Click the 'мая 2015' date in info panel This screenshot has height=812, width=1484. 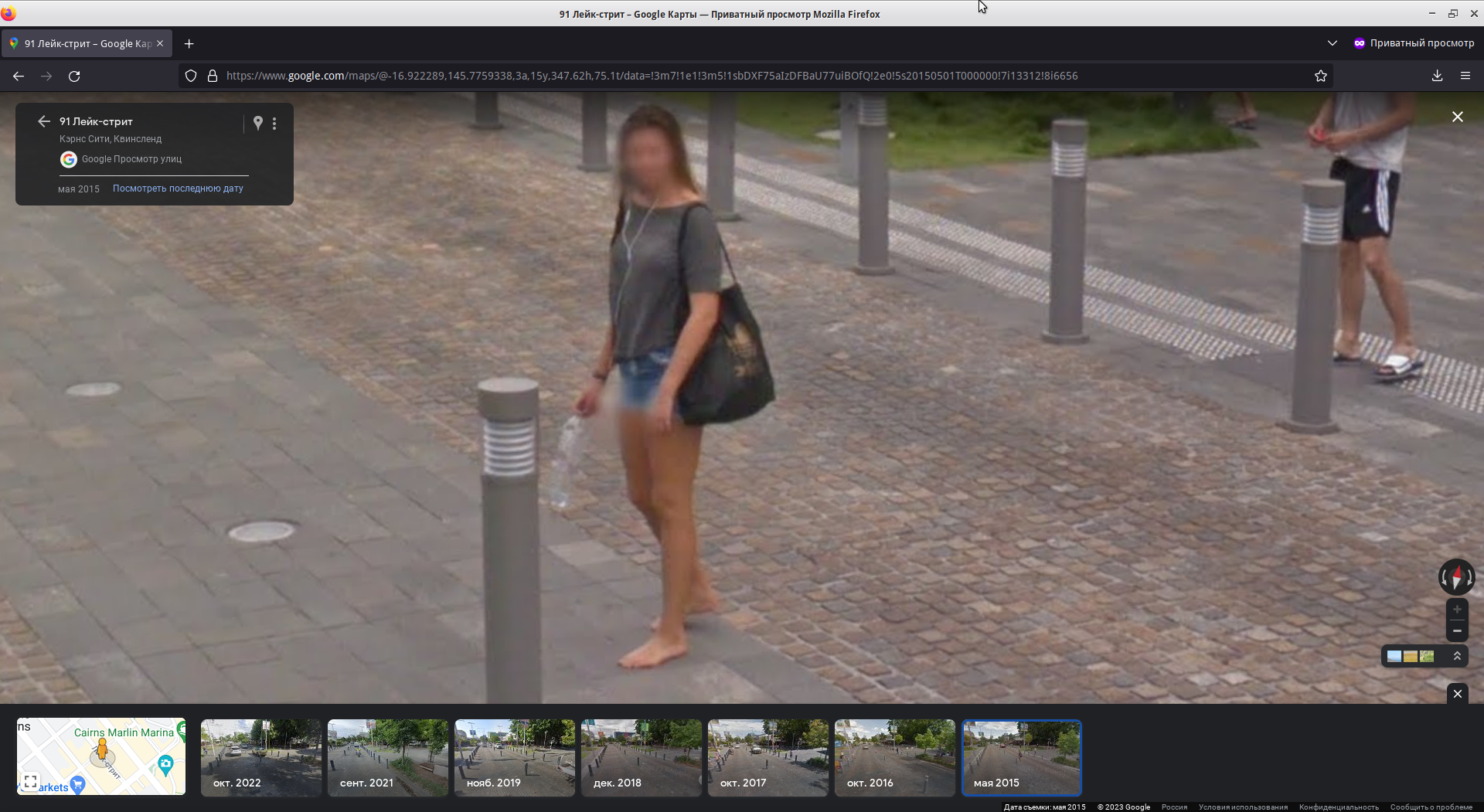pos(79,189)
